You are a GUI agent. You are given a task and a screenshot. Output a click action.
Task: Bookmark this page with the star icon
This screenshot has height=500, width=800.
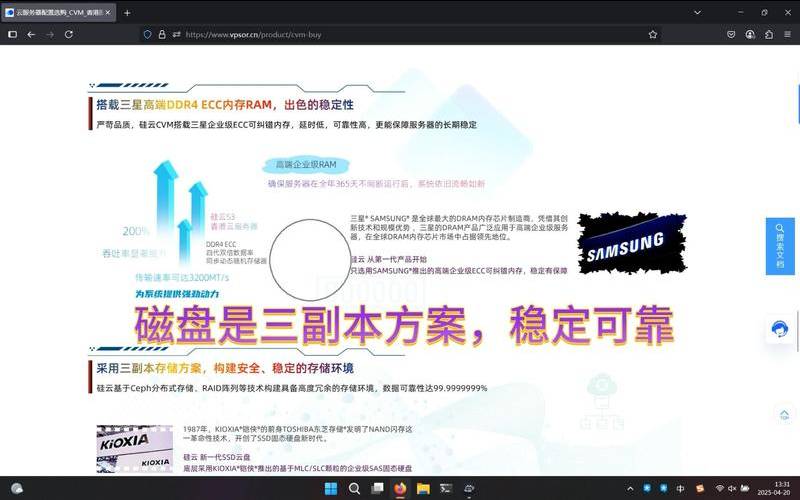pos(653,34)
